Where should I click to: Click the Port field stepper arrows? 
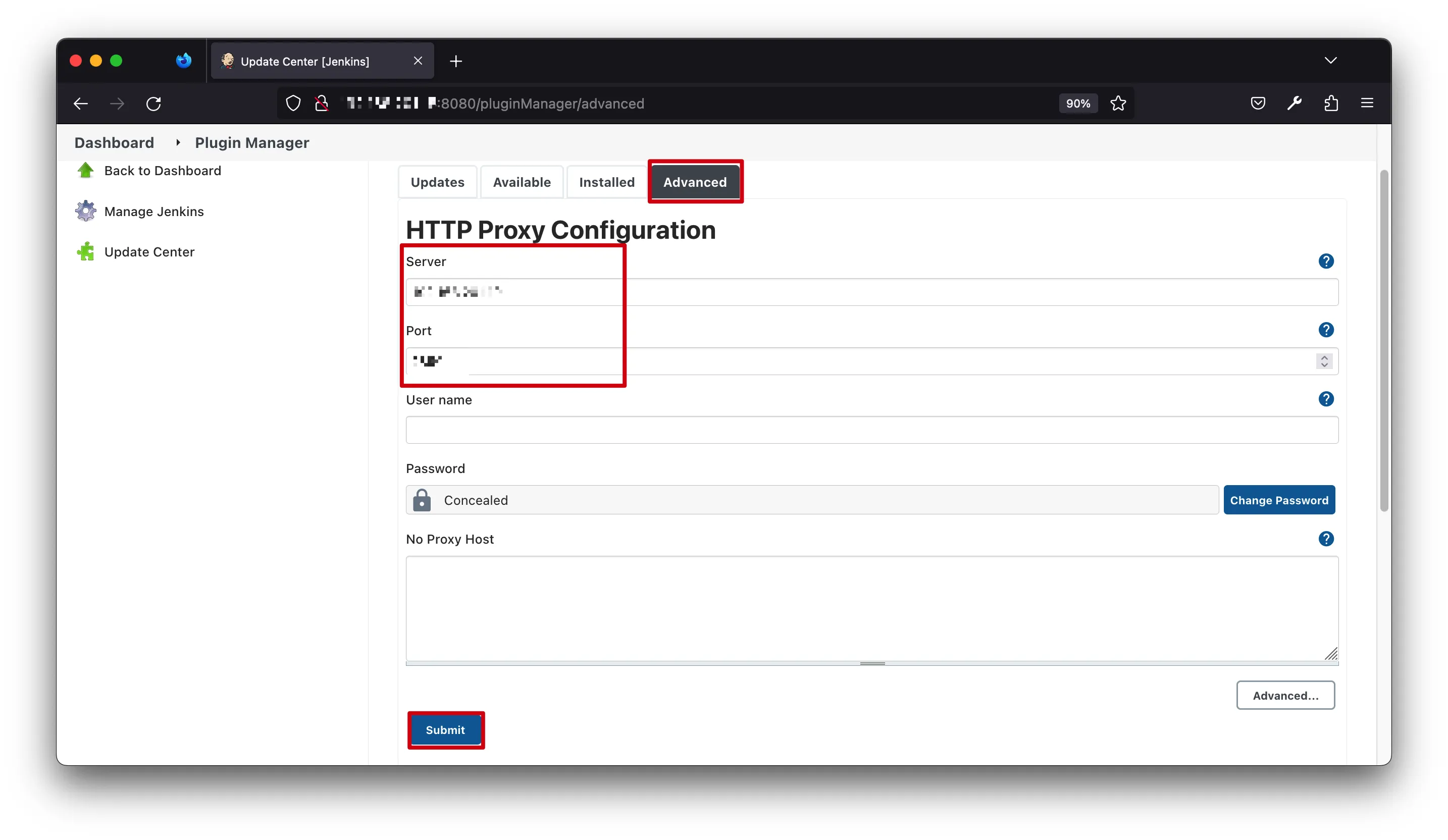click(1324, 361)
